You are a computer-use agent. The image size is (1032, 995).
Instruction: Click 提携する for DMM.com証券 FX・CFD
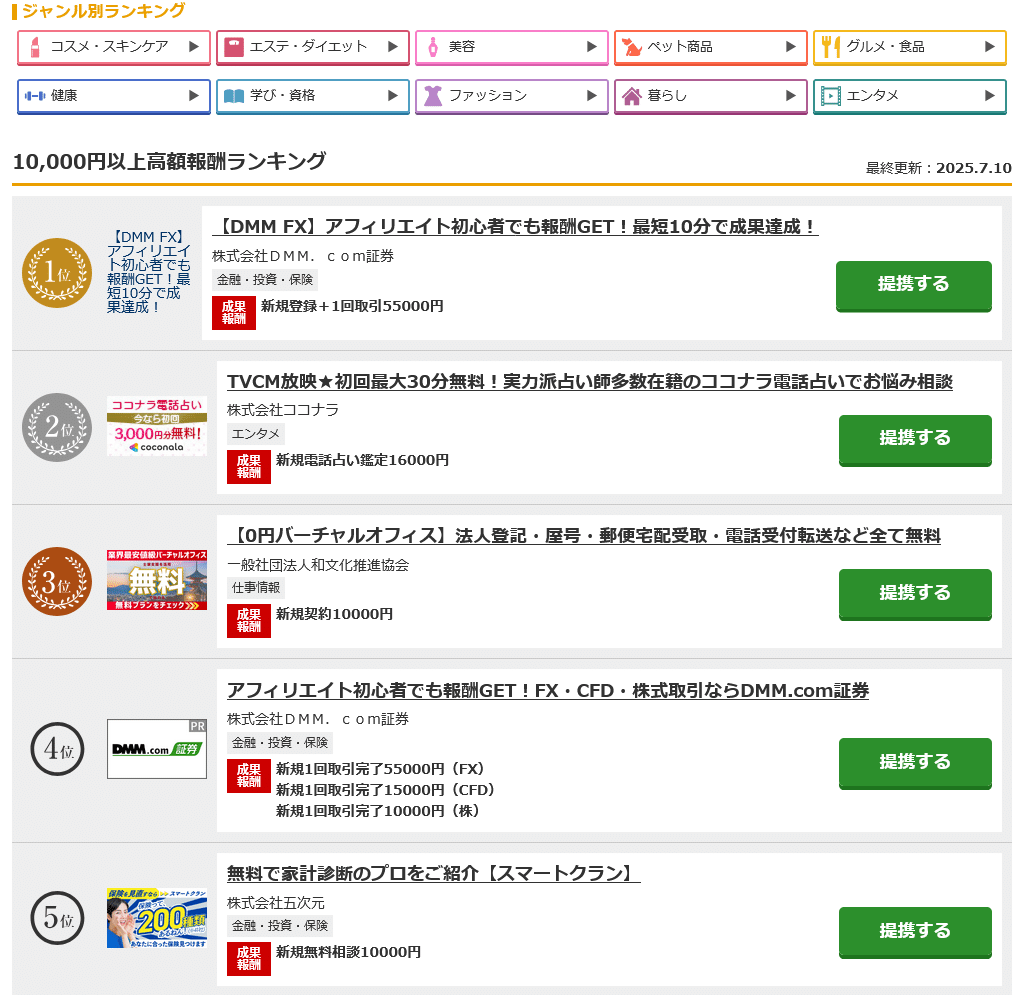(915, 763)
